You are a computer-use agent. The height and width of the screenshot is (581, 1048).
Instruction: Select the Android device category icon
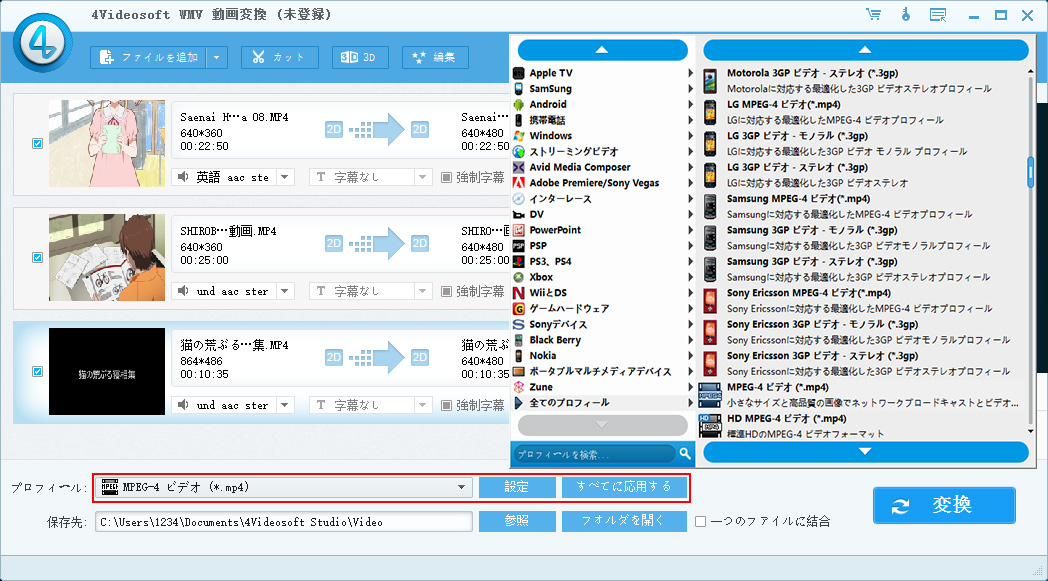click(x=518, y=104)
